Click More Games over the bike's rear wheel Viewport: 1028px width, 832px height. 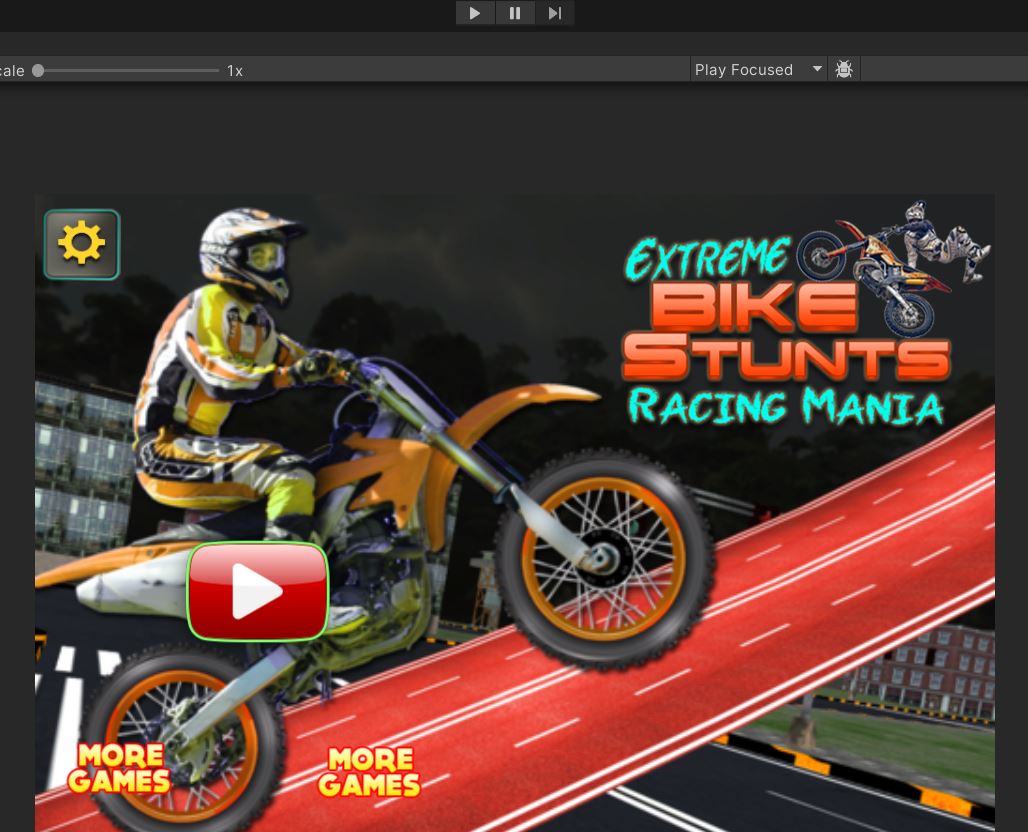(x=119, y=768)
